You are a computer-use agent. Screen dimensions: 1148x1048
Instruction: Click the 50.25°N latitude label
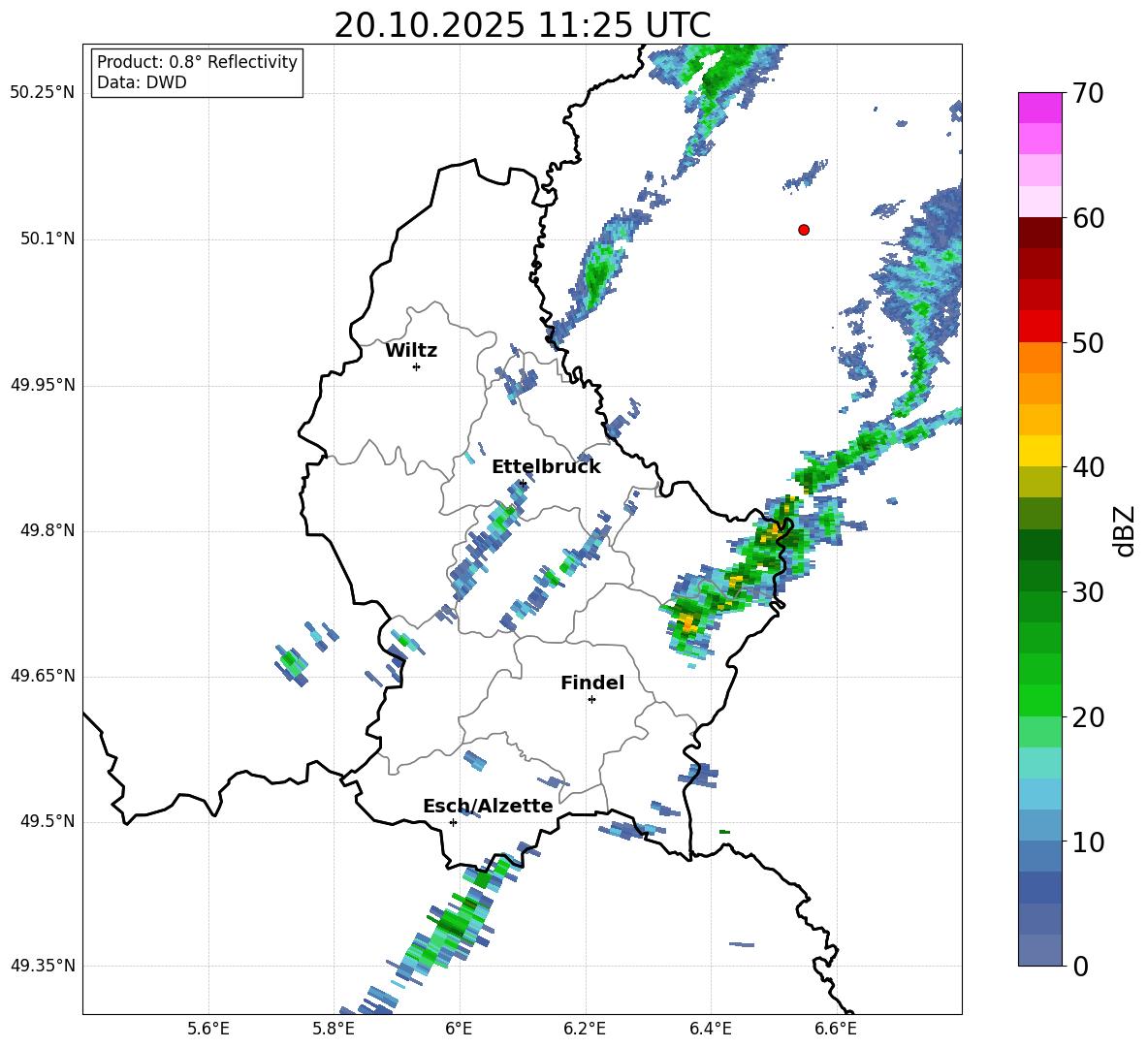point(43,93)
